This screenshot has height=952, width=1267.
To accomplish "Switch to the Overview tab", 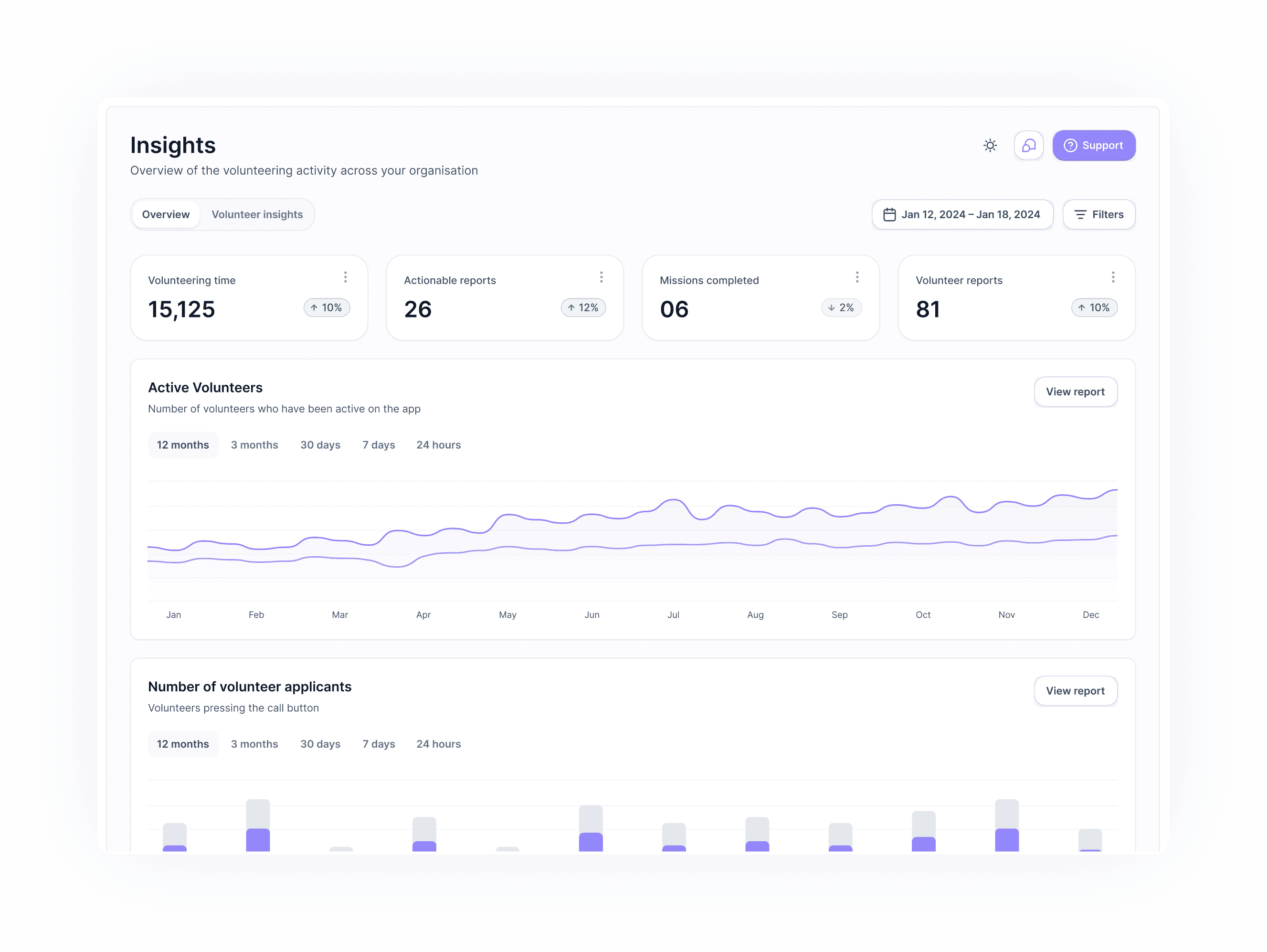I will click(x=166, y=214).
